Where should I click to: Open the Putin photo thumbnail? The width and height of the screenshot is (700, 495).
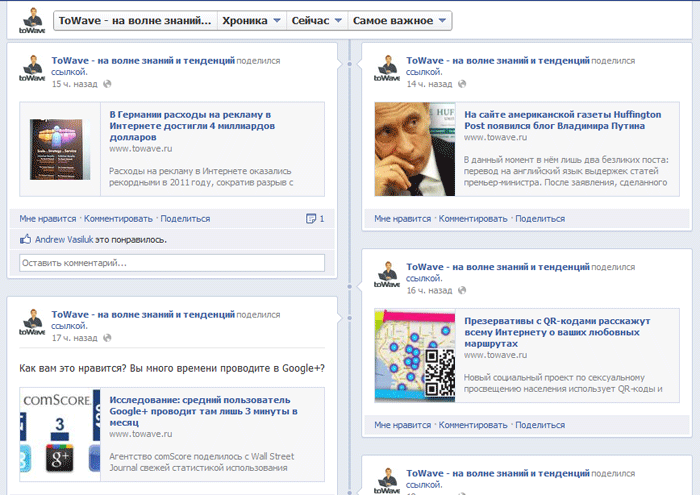click(415, 149)
